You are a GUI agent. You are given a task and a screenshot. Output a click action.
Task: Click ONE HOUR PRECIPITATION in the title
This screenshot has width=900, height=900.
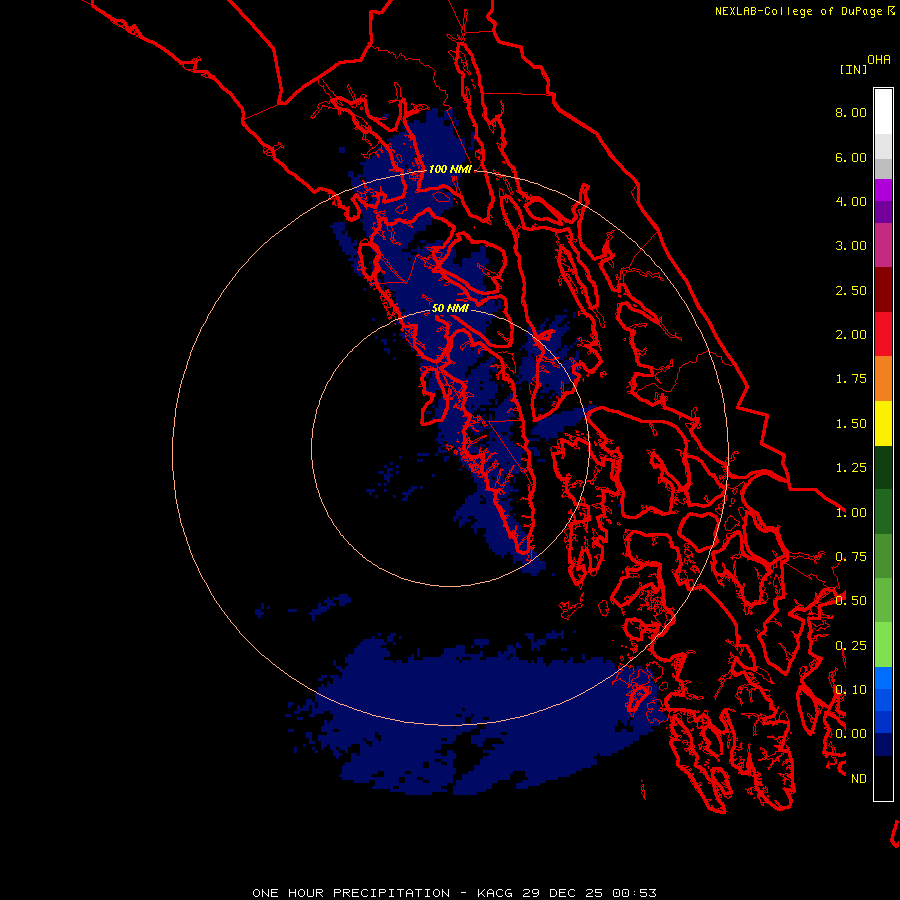click(x=351, y=893)
